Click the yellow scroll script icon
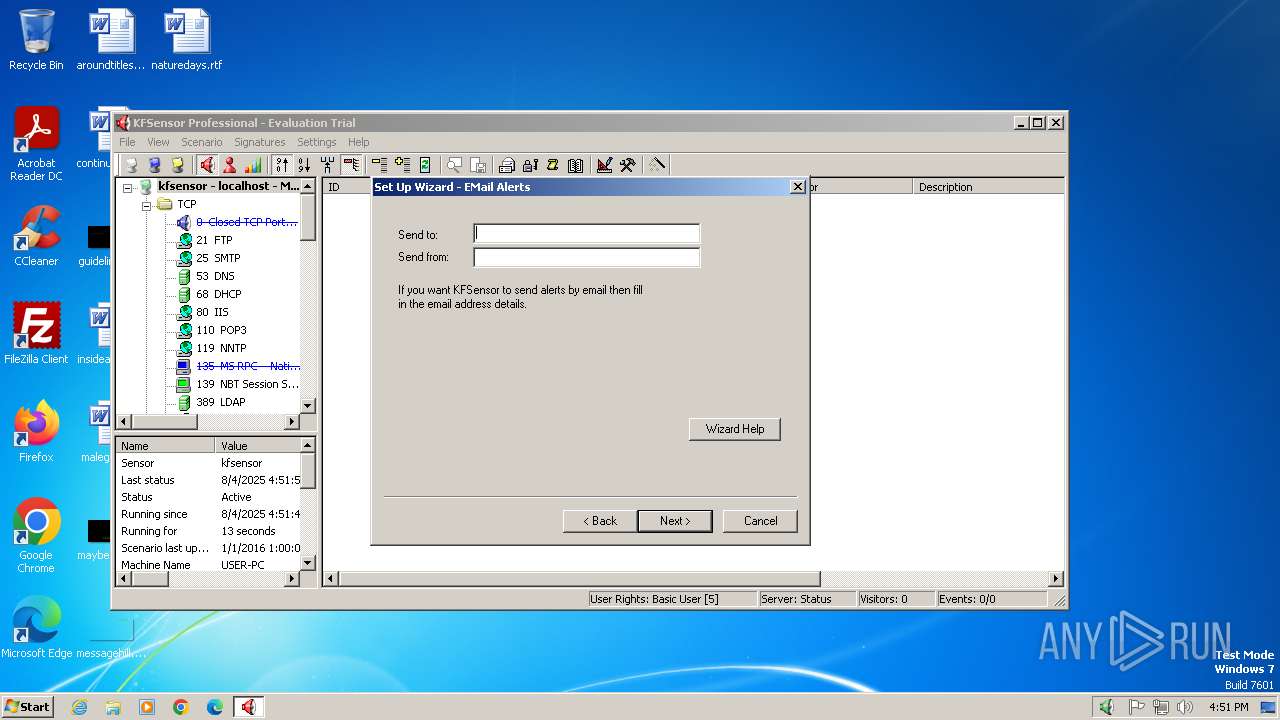Screen dimensions: 1280x720 click(552, 165)
